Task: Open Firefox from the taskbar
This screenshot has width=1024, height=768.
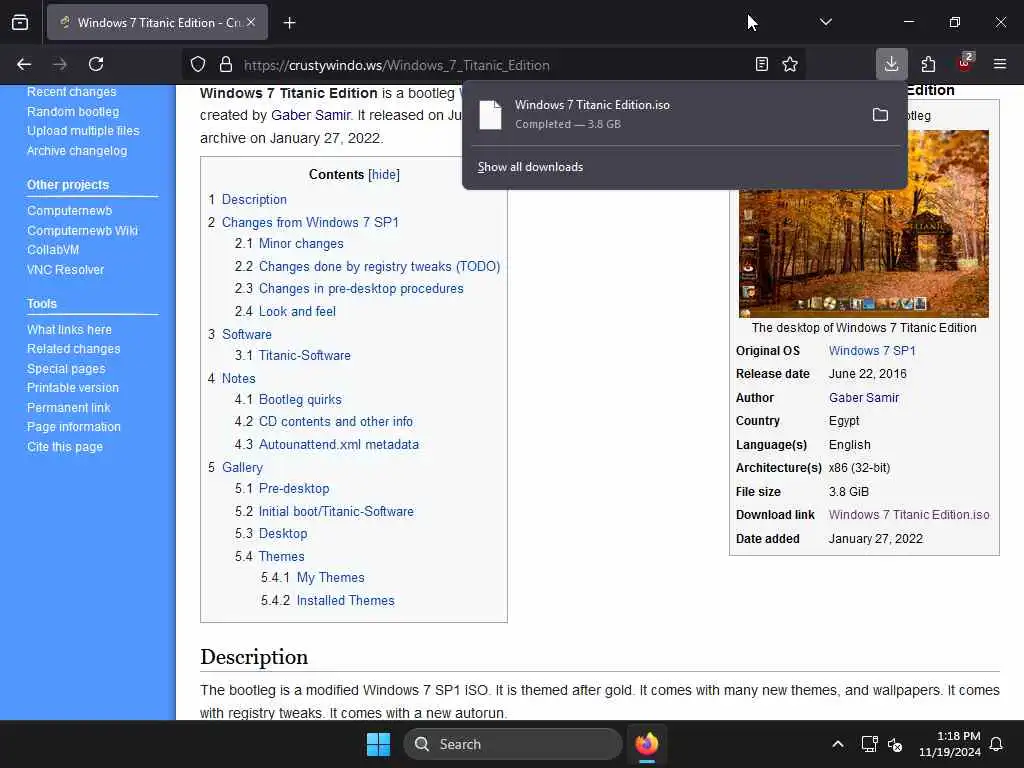Action: (x=647, y=744)
